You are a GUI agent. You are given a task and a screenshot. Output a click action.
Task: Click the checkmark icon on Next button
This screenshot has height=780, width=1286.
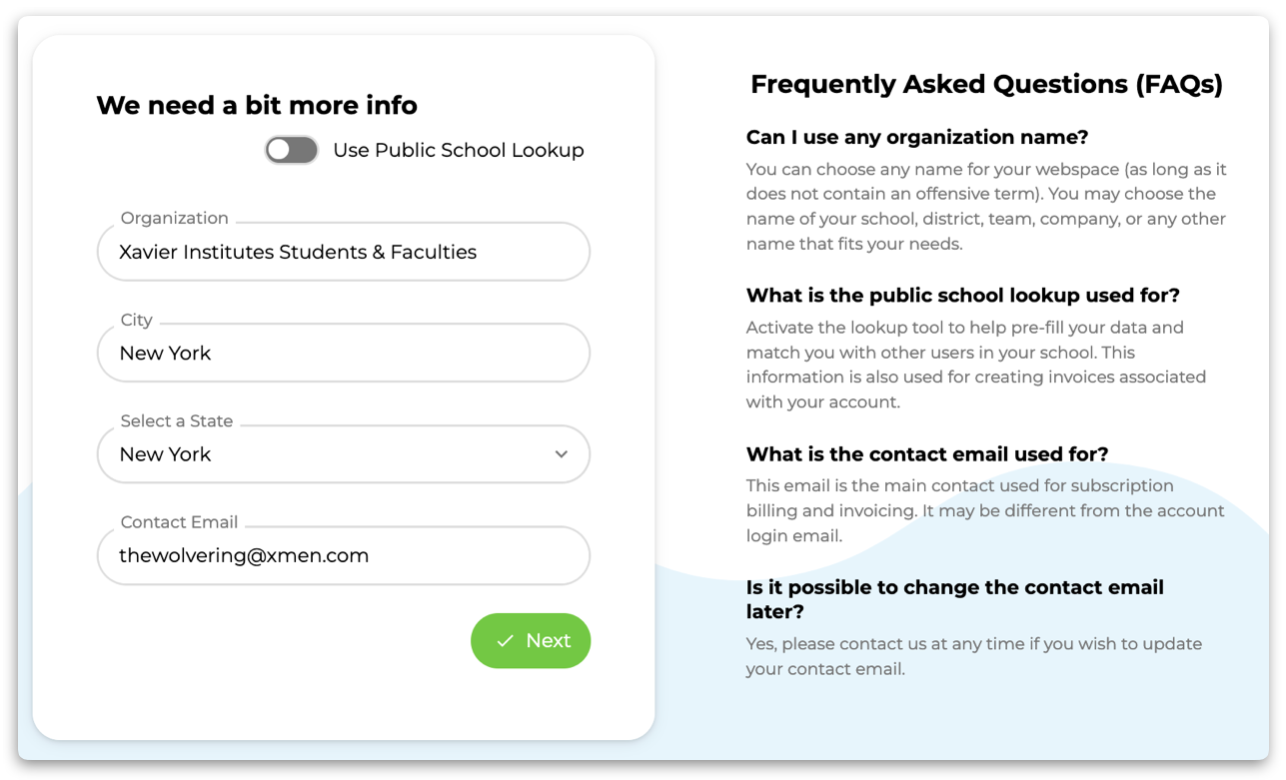click(505, 641)
